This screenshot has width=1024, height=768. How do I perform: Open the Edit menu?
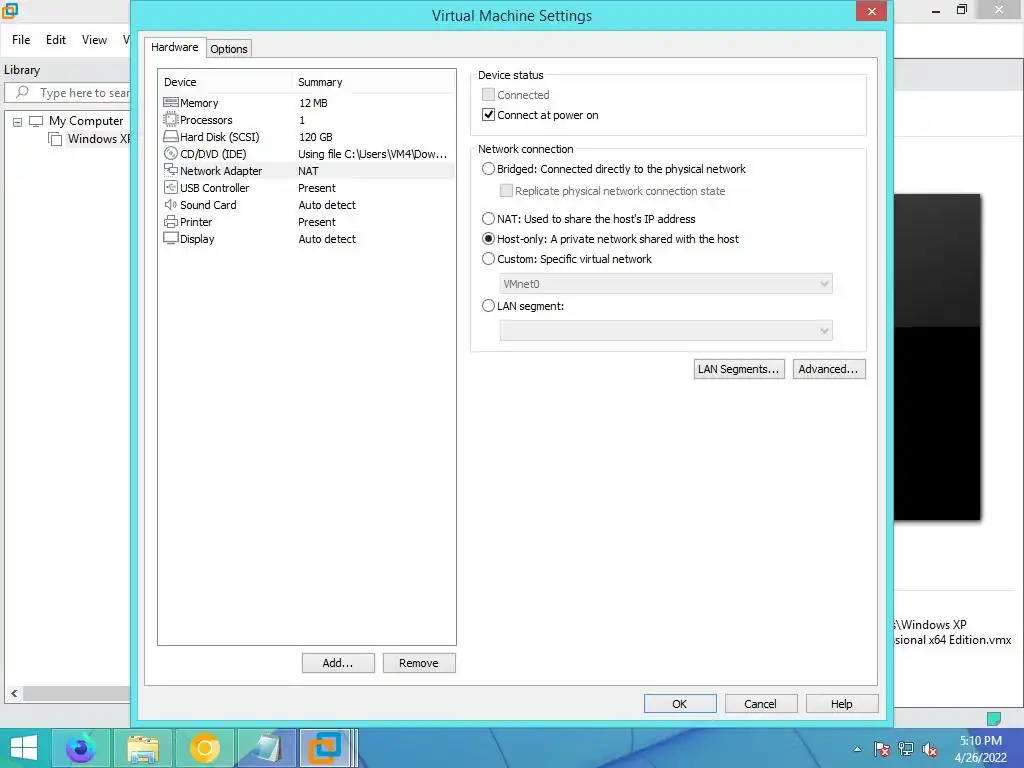coord(56,40)
